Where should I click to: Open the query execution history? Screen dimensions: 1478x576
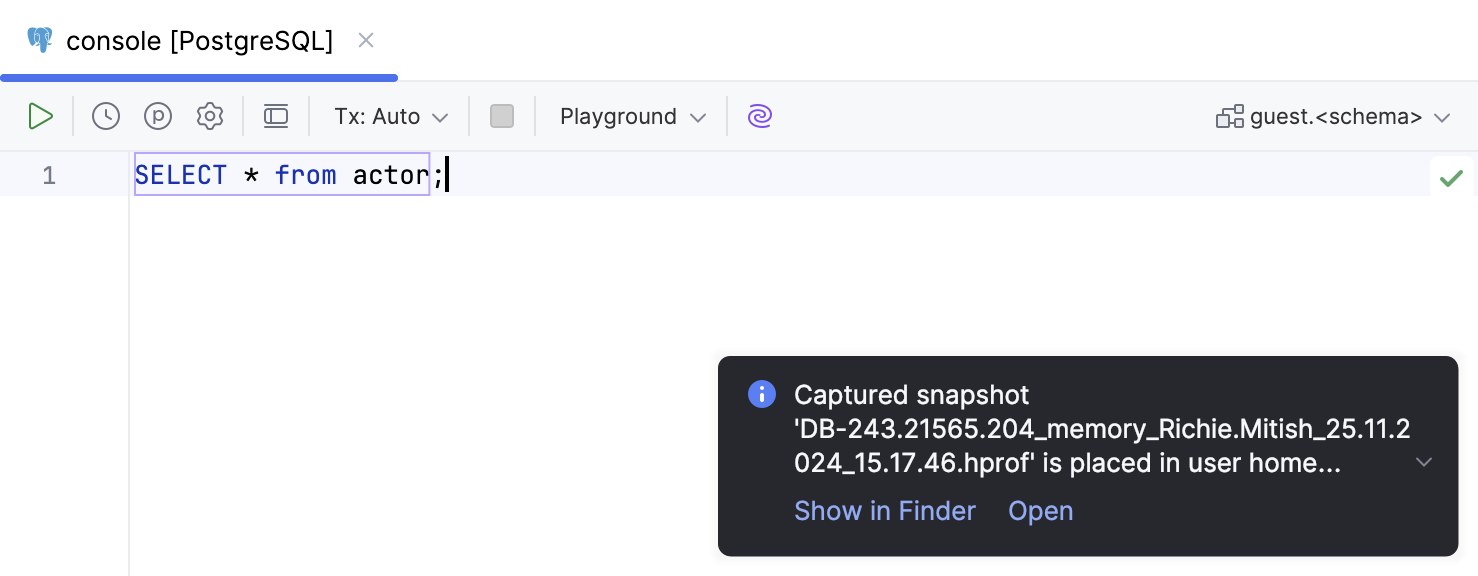[105, 116]
